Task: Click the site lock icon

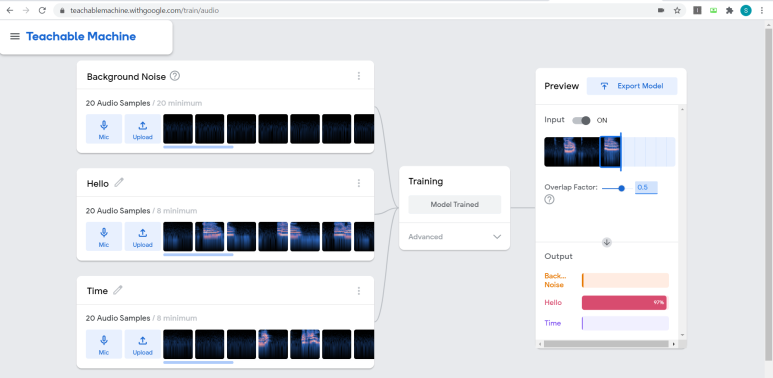Action: (x=62, y=10)
